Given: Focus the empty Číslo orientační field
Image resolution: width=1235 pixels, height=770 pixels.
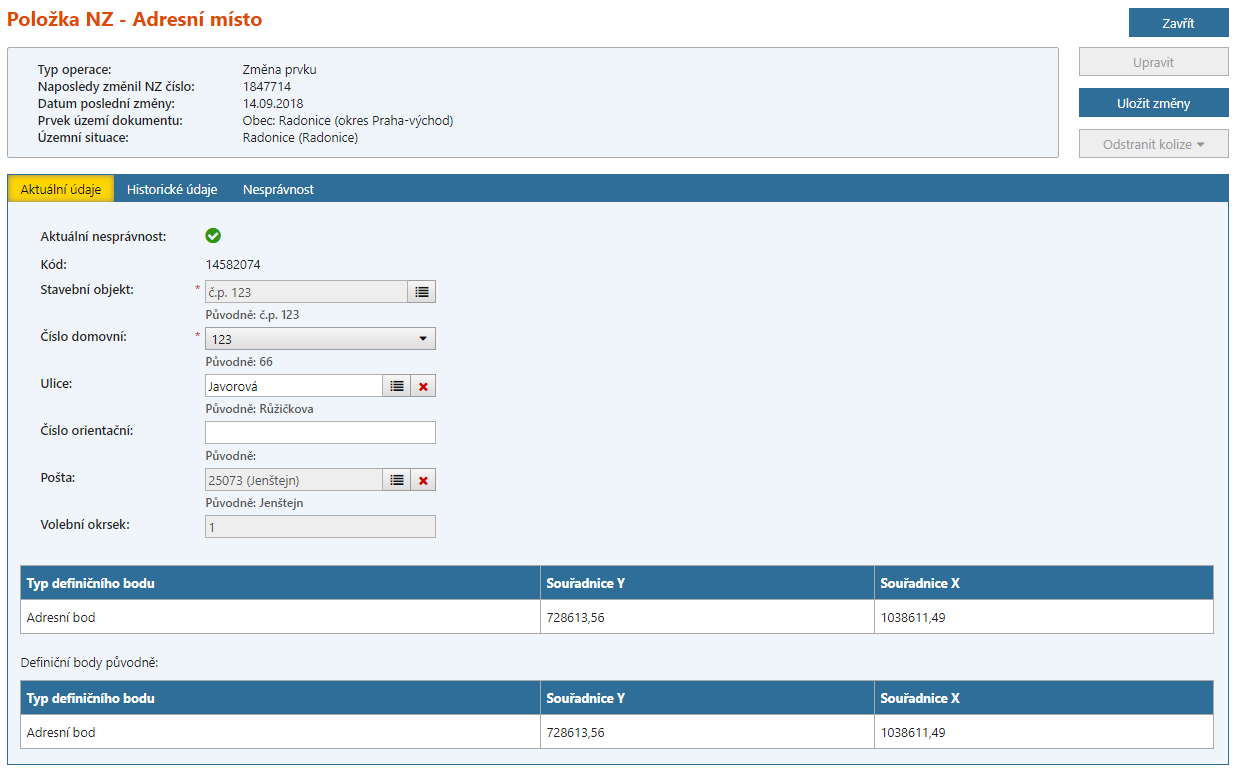Looking at the screenshot, I should point(320,432).
